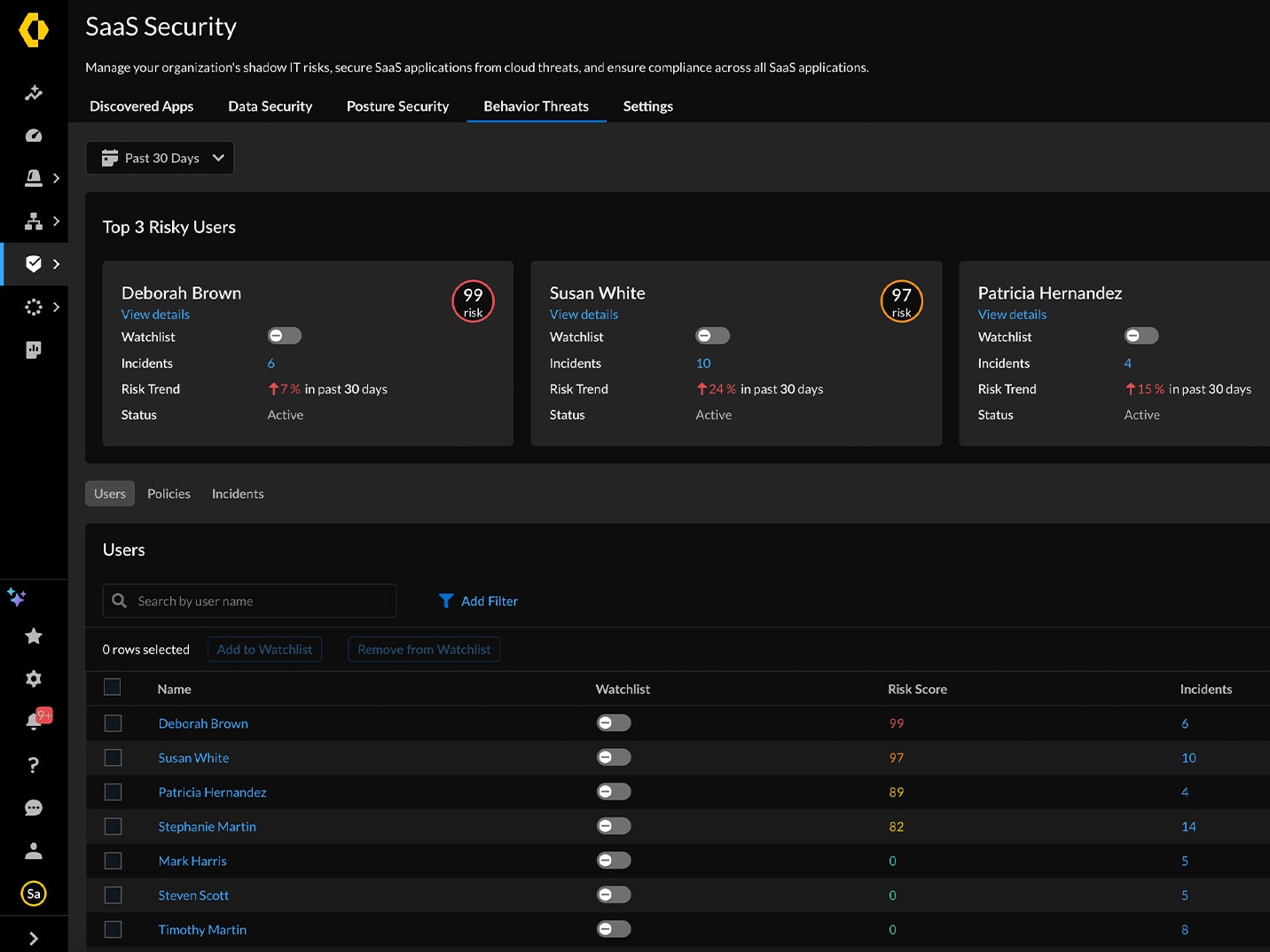Select the shield security icon in sidebar
This screenshot has height=952, width=1270.
(x=34, y=263)
